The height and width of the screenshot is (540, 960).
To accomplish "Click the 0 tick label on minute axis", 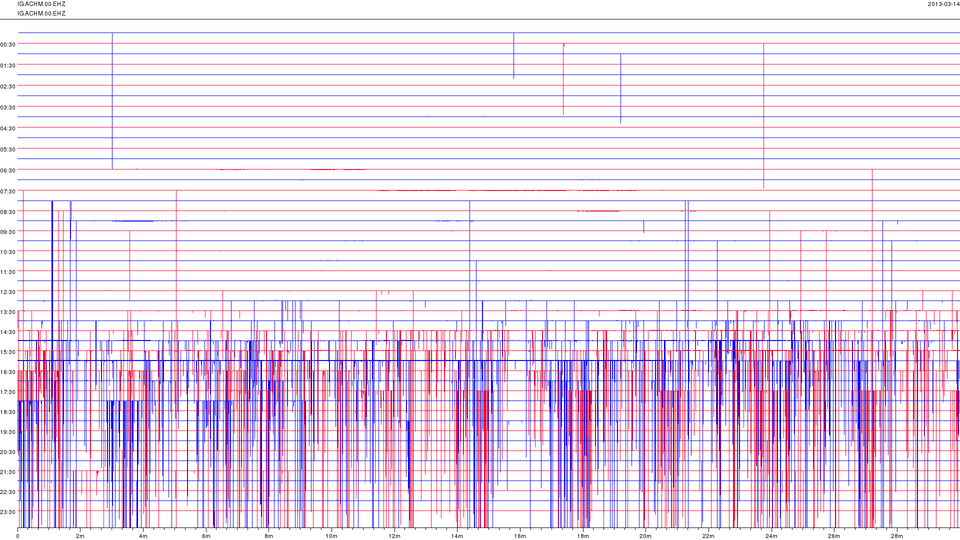I will point(18,536).
